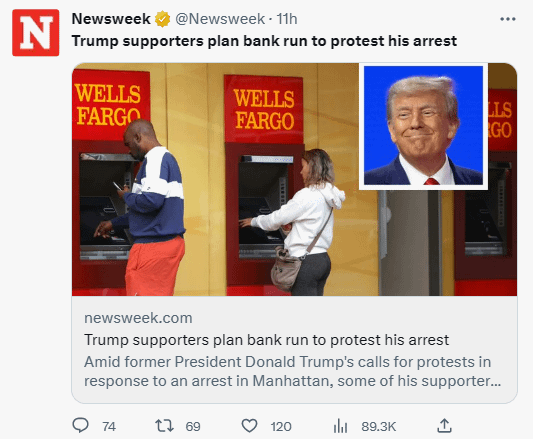Screen dimensions: 533x439
Task: Click the tweet headline text about bank run
Action: point(264,41)
